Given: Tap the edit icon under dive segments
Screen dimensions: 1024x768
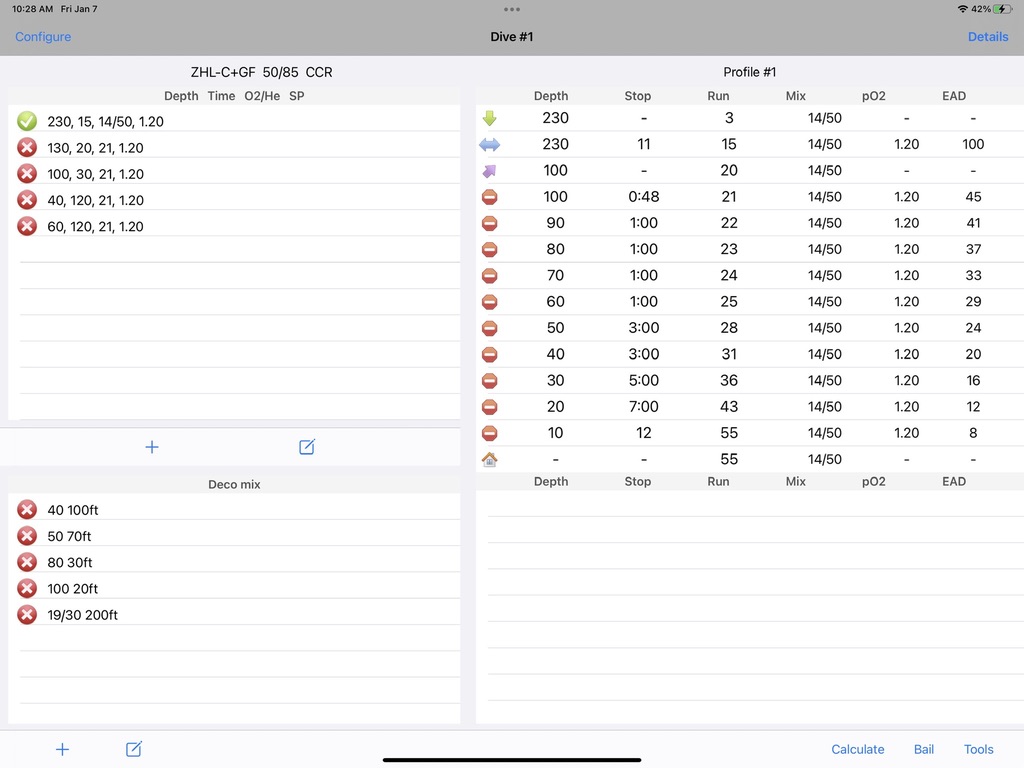Looking at the screenshot, I should (x=307, y=447).
